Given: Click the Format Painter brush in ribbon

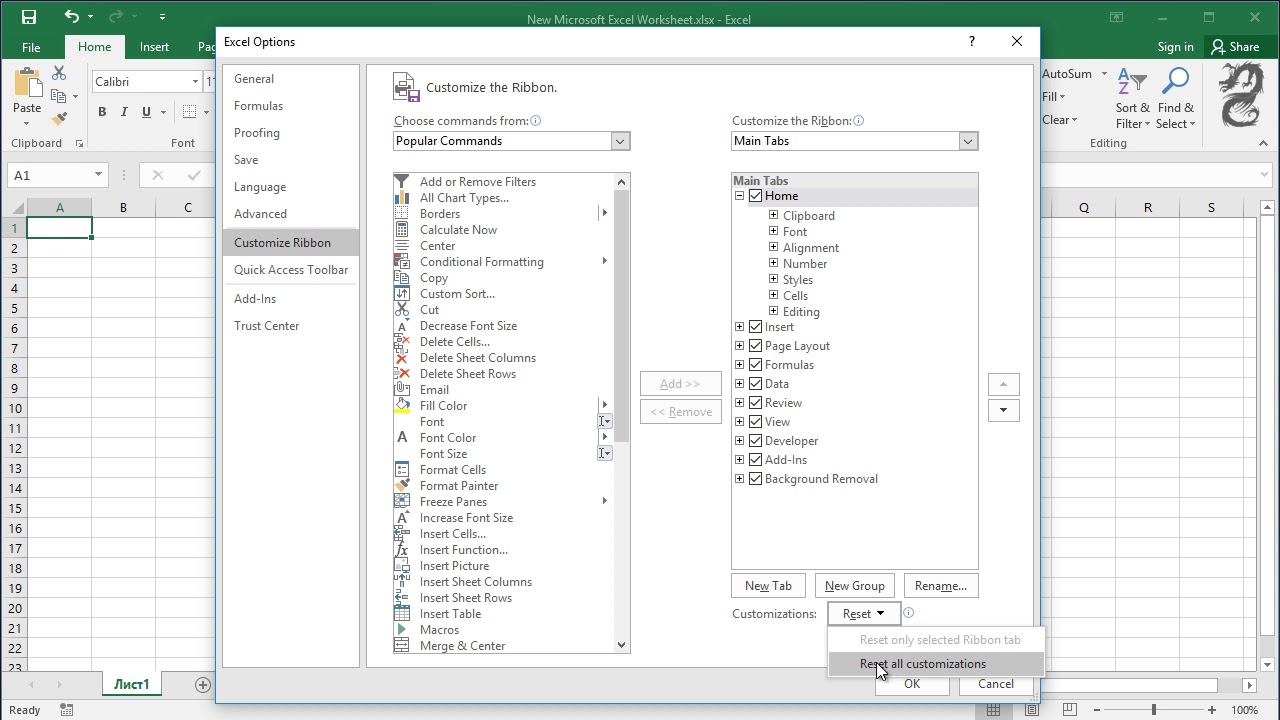Looking at the screenshot, I should pos(59,118).
